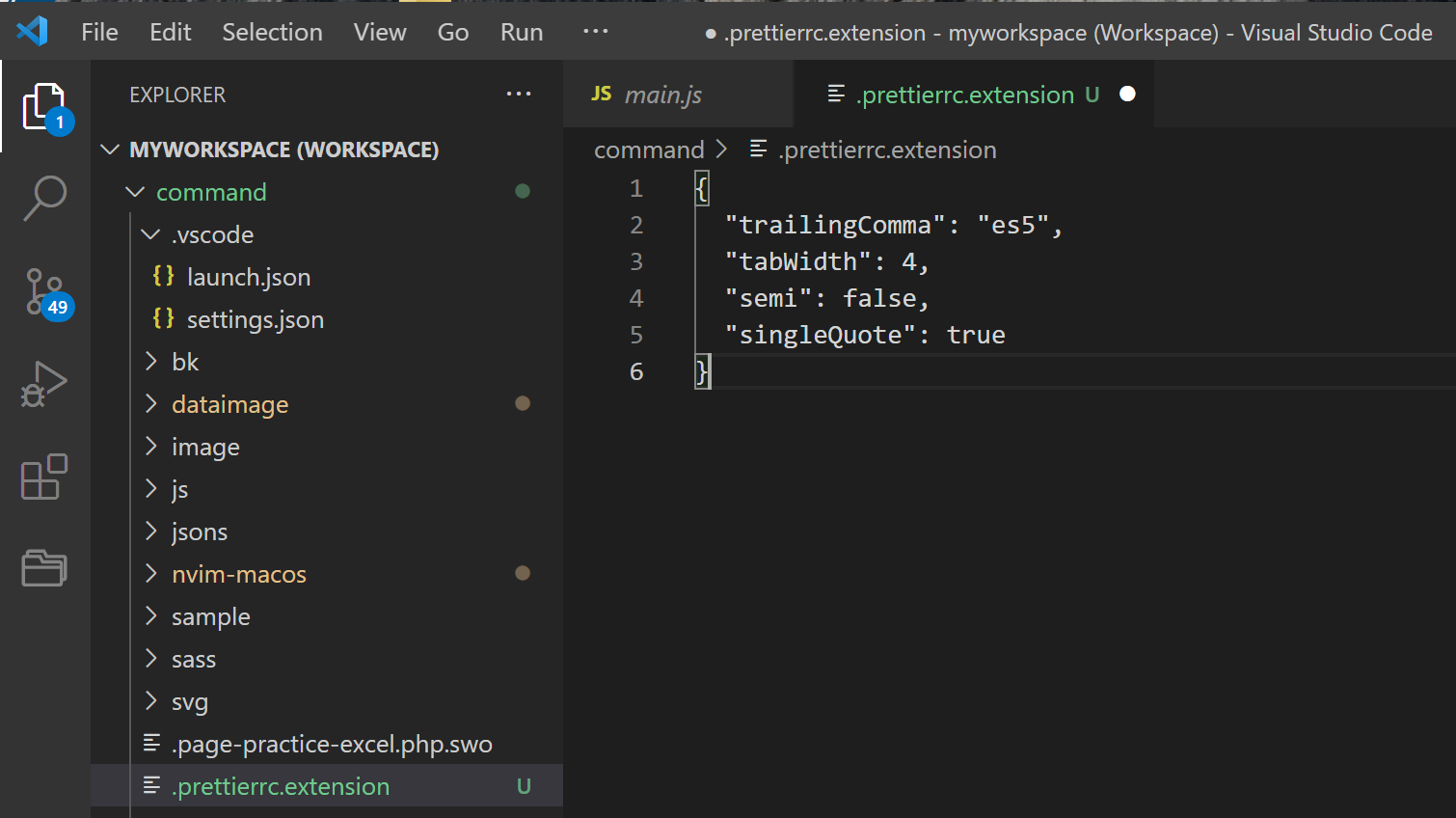The image size is (1456, 818).
Task: Click the {} icon next to settings.json
Action: [x=163, y=319]
